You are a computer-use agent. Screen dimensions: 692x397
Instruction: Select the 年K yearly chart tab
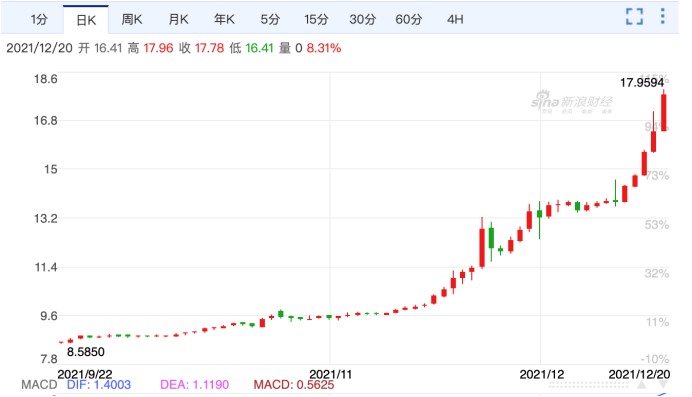point(224,19)
